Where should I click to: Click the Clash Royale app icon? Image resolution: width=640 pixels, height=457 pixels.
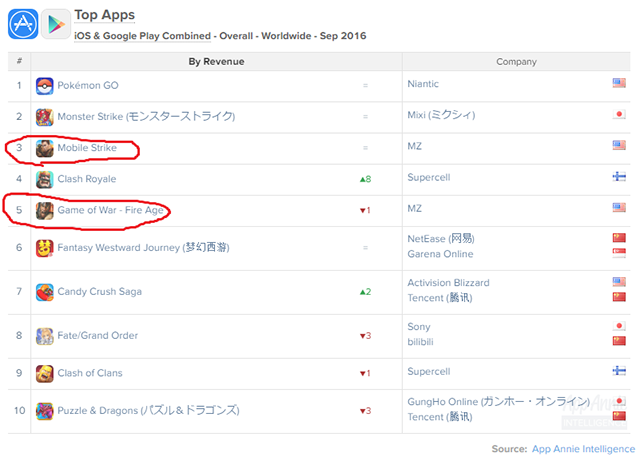pos(44,179)
